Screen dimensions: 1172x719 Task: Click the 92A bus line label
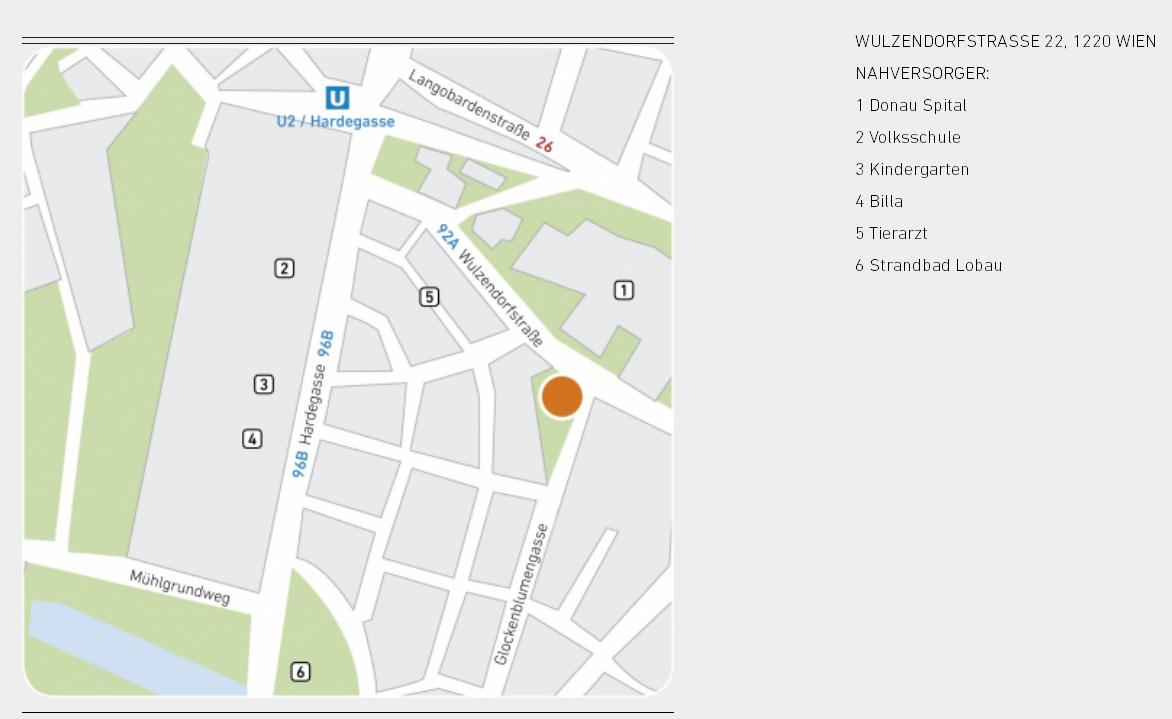point(447,237)
